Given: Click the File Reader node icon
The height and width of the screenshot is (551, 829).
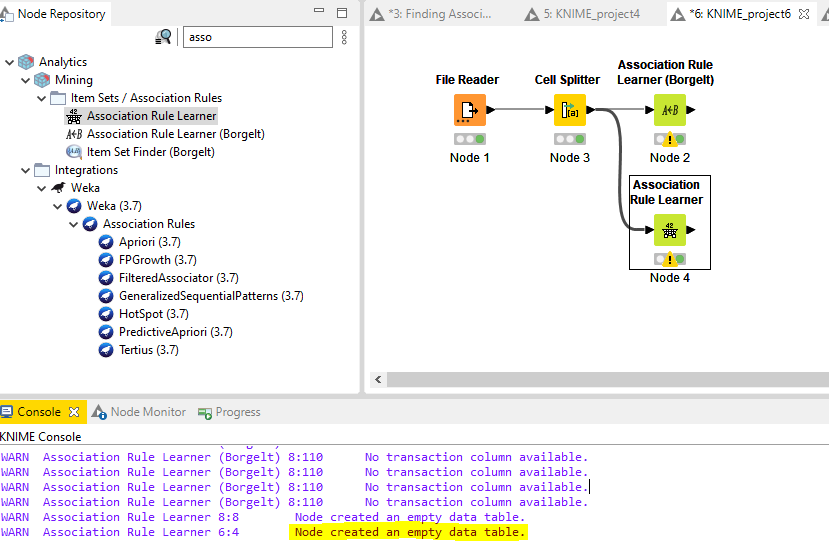Looking at the screenshot, I should point(469,110).
